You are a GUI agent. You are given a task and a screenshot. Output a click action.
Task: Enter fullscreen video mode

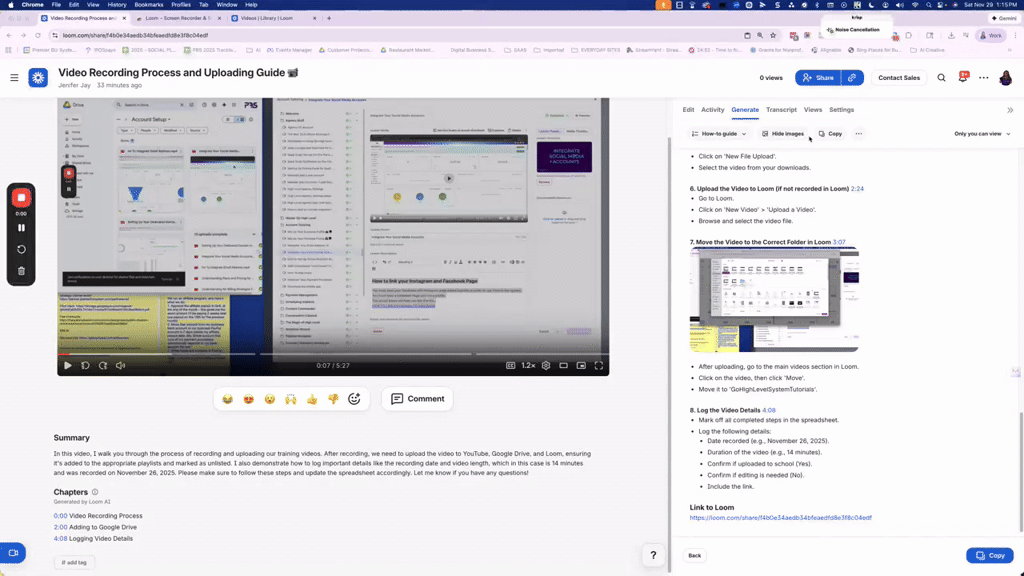tap(599, 366)
